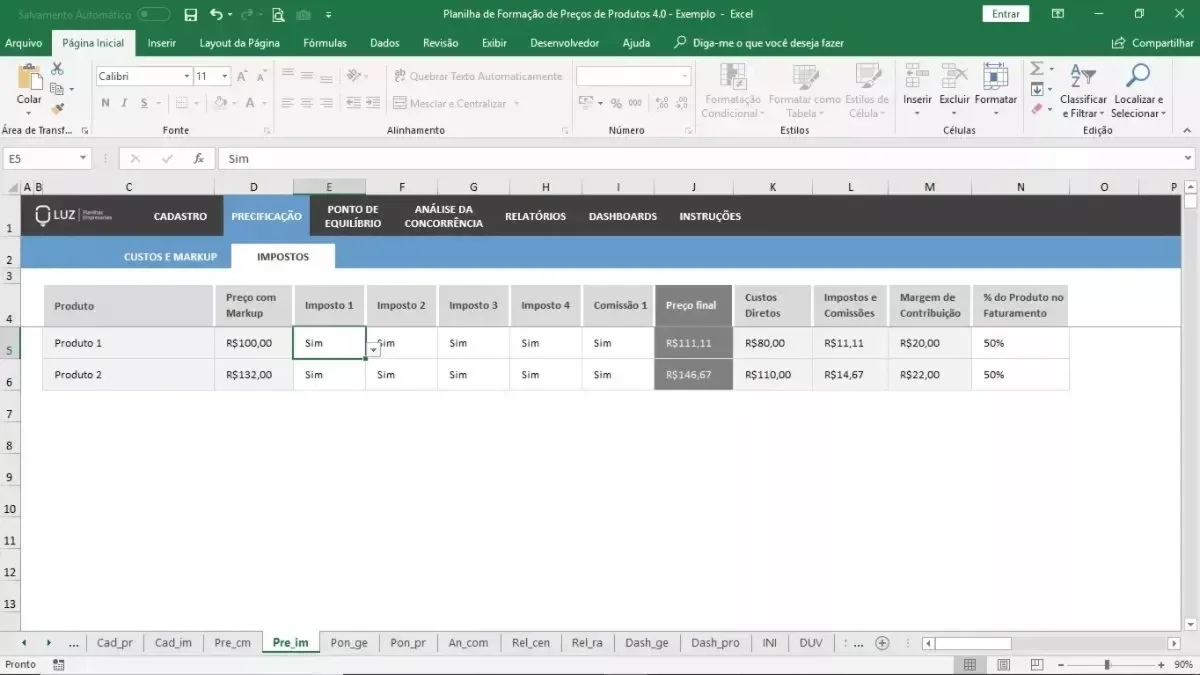The width and height of the screenshot is (1200, 675).
Task: Go to CUSTOS E MARKUP section
Action: [170, 257]
